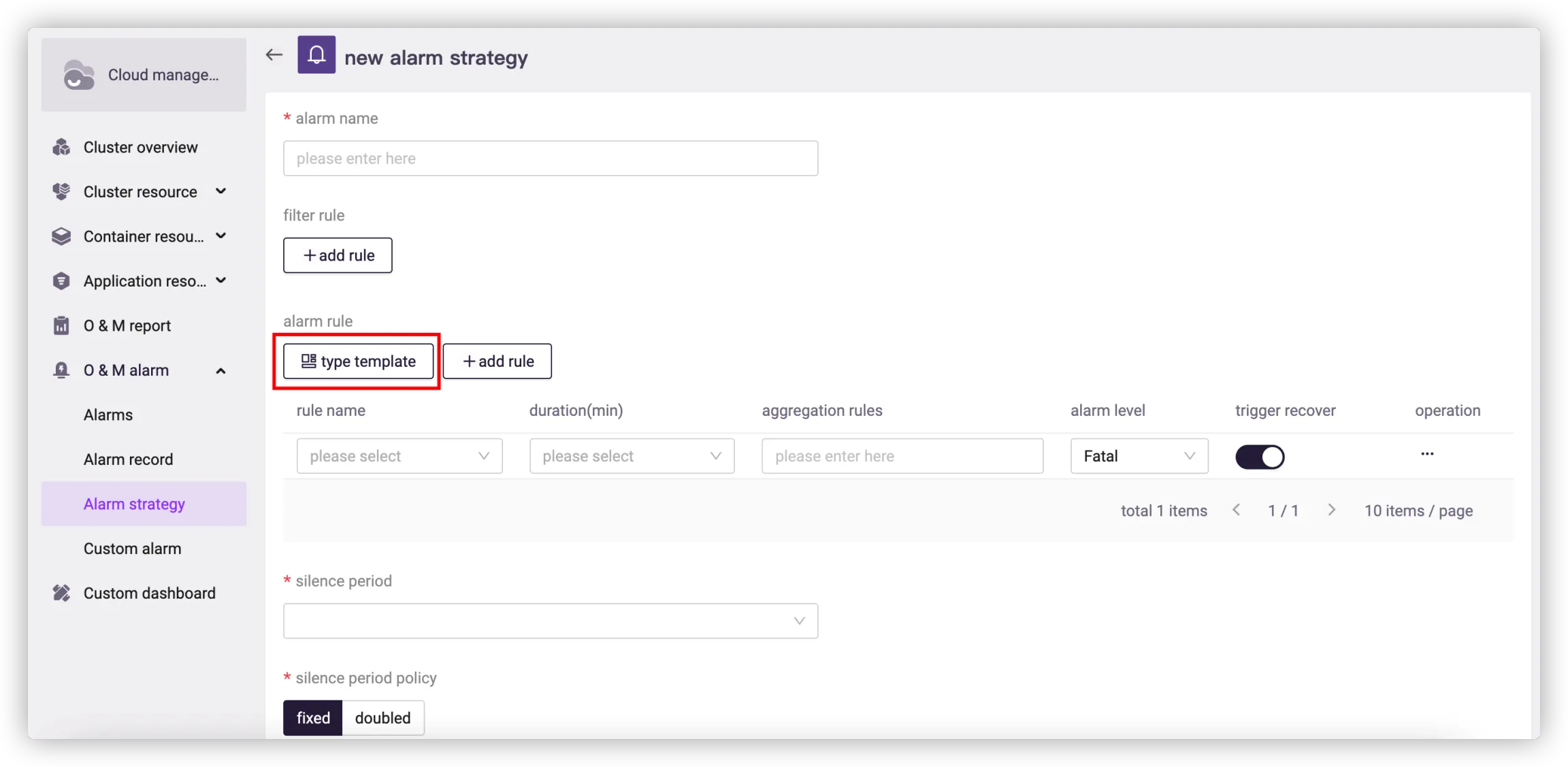
Task: Click the alarm name input field
Action: click(x=550, y=159)
